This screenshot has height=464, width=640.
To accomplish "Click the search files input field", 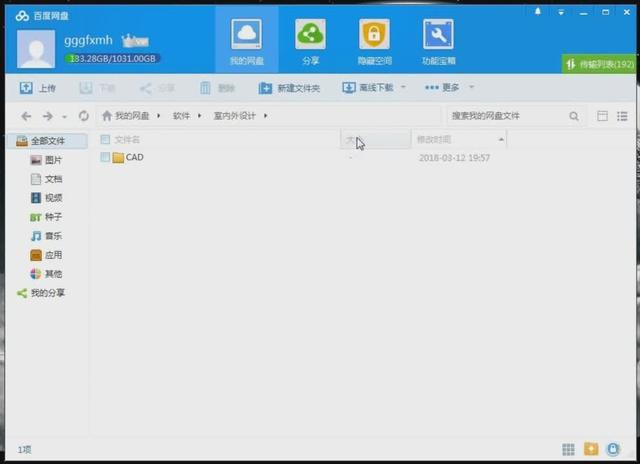I will click(506, 116).
